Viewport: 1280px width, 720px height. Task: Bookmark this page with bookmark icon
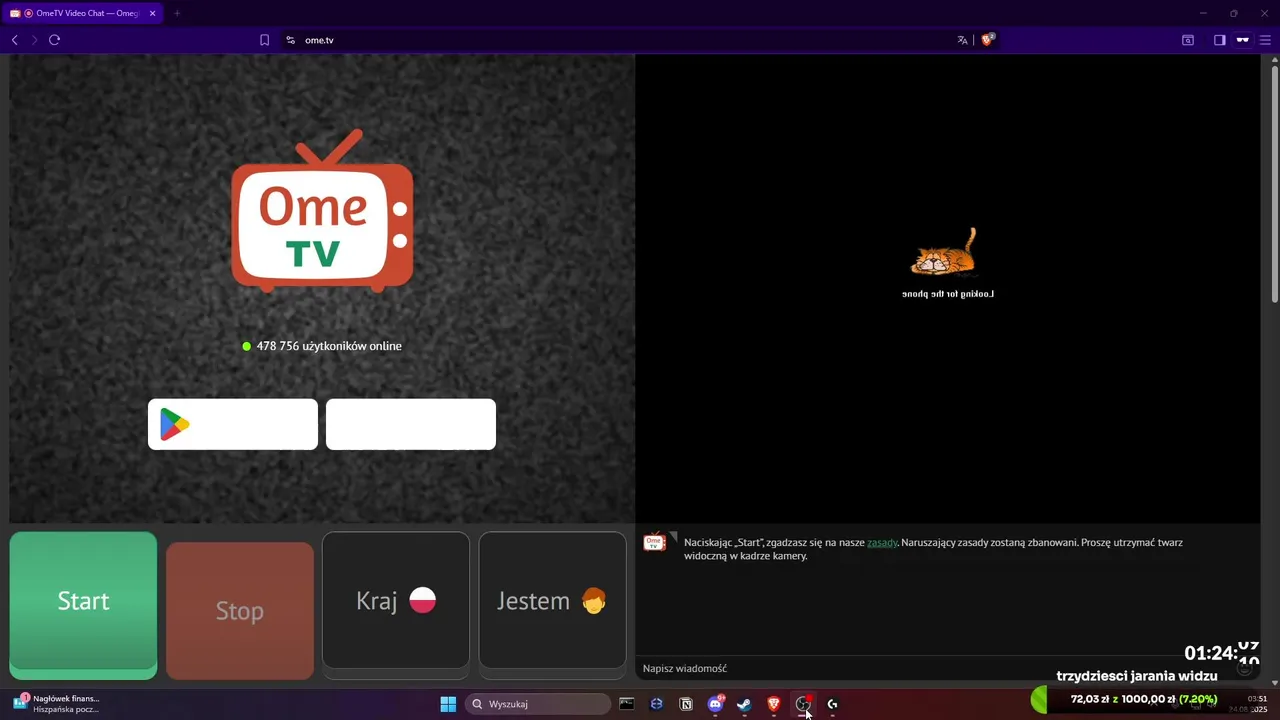[x=264, y=40]
